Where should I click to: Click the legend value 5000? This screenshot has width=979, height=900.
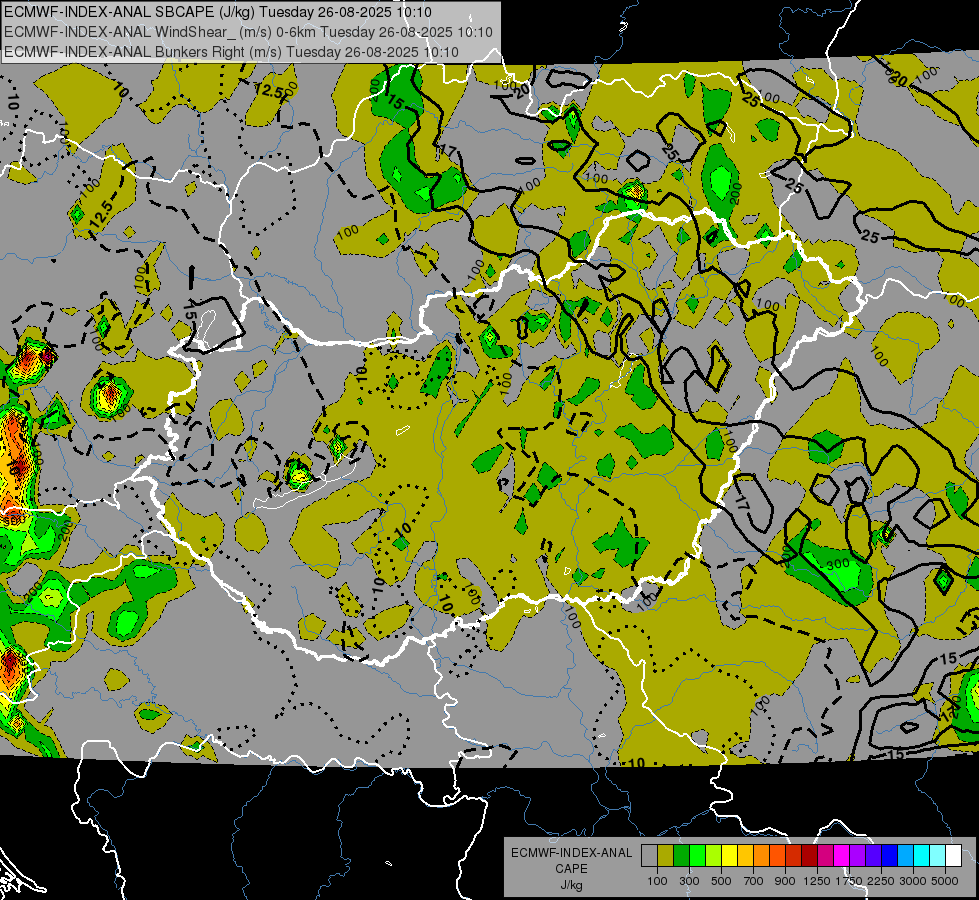(945, 881)
